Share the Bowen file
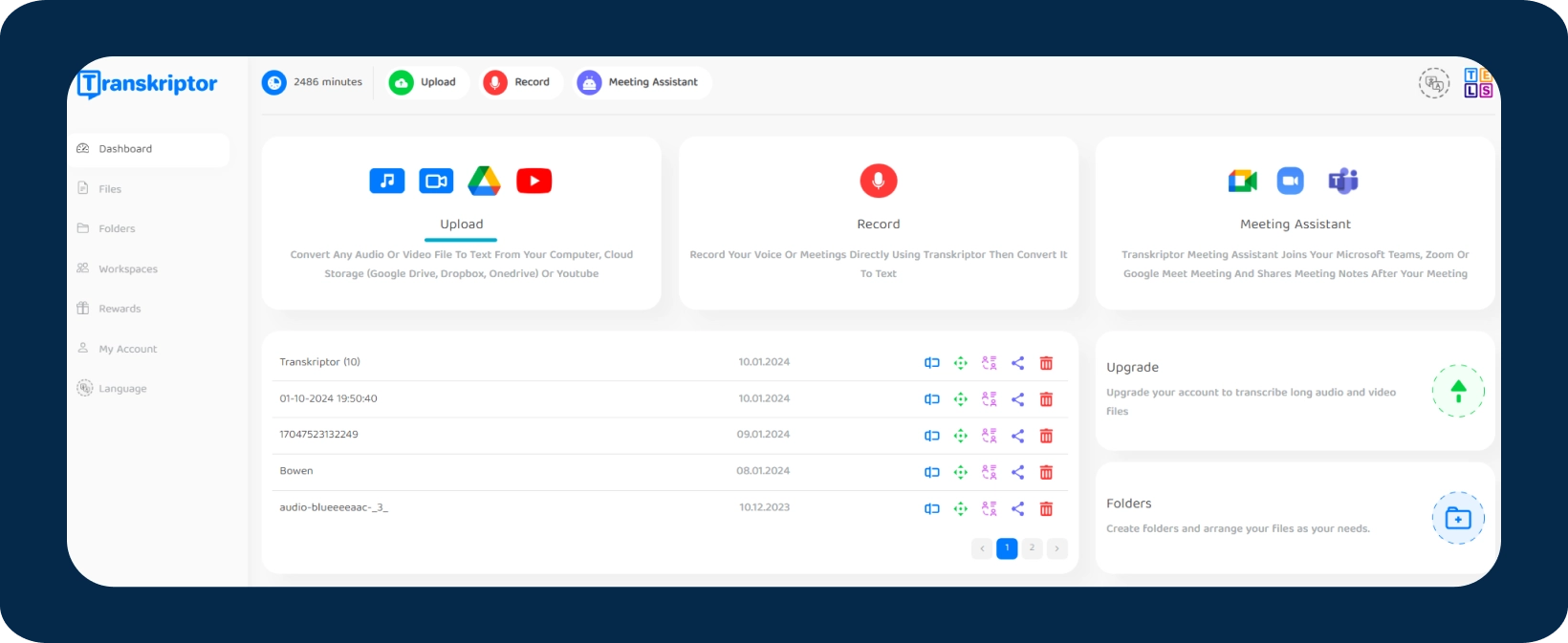The width and height of the screenshot is (1568, 643). 1018,472
